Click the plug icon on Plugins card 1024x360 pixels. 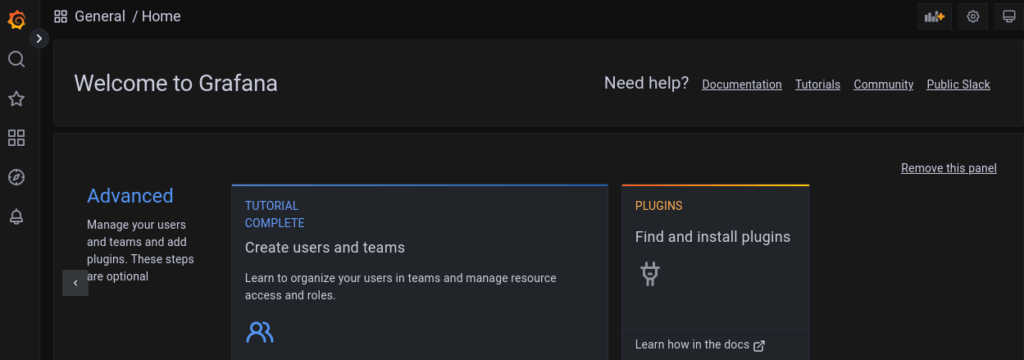[x=649, y=273]
